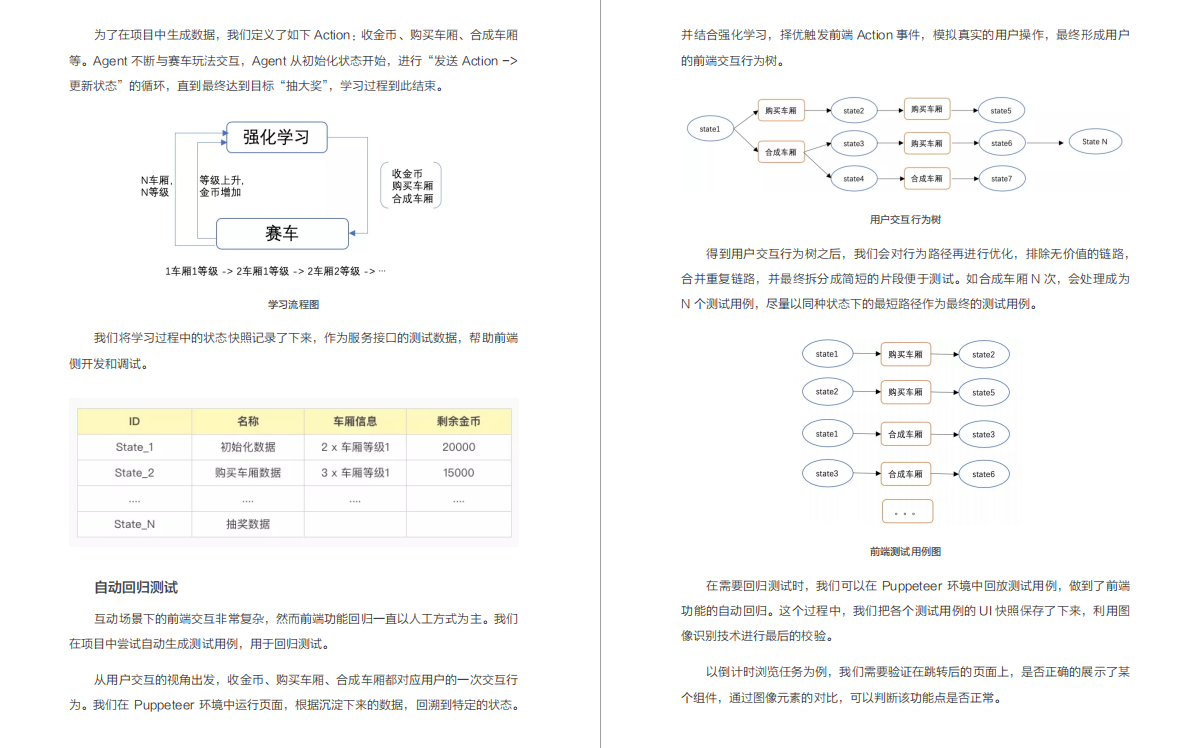Viewport: 1192px width, 748px height.
Task: Click the ellipsis box below the test cases
Action: click(907, 512)
